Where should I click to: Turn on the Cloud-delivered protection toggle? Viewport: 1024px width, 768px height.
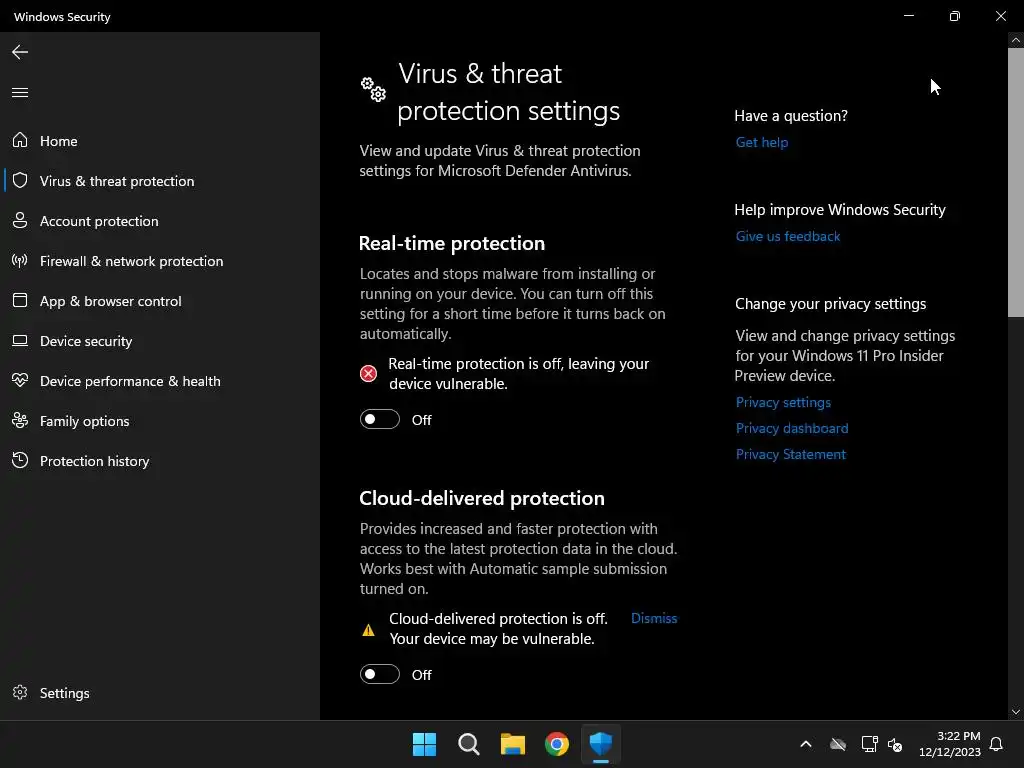(x=379, y=674)
